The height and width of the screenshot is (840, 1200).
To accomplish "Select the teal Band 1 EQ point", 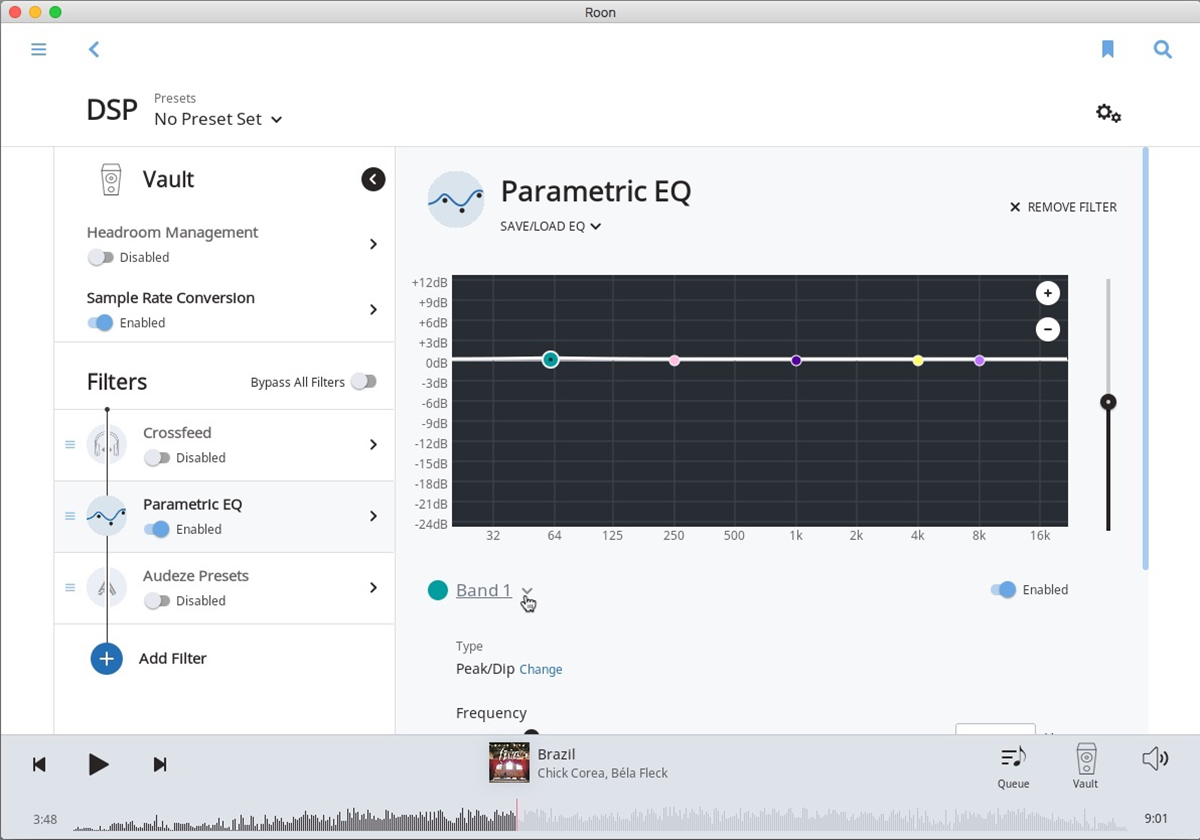I will coord(550,359).
